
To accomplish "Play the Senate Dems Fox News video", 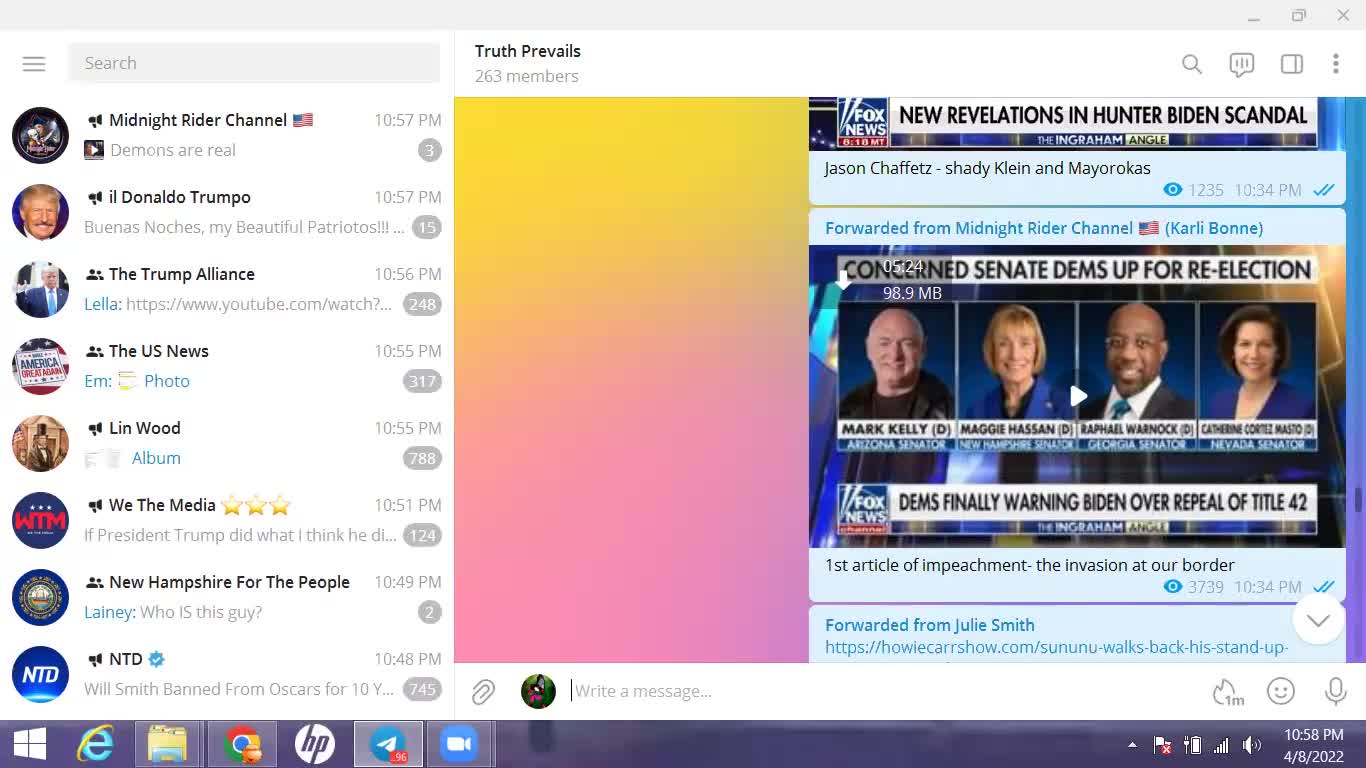I will [x=1078, y=396].
